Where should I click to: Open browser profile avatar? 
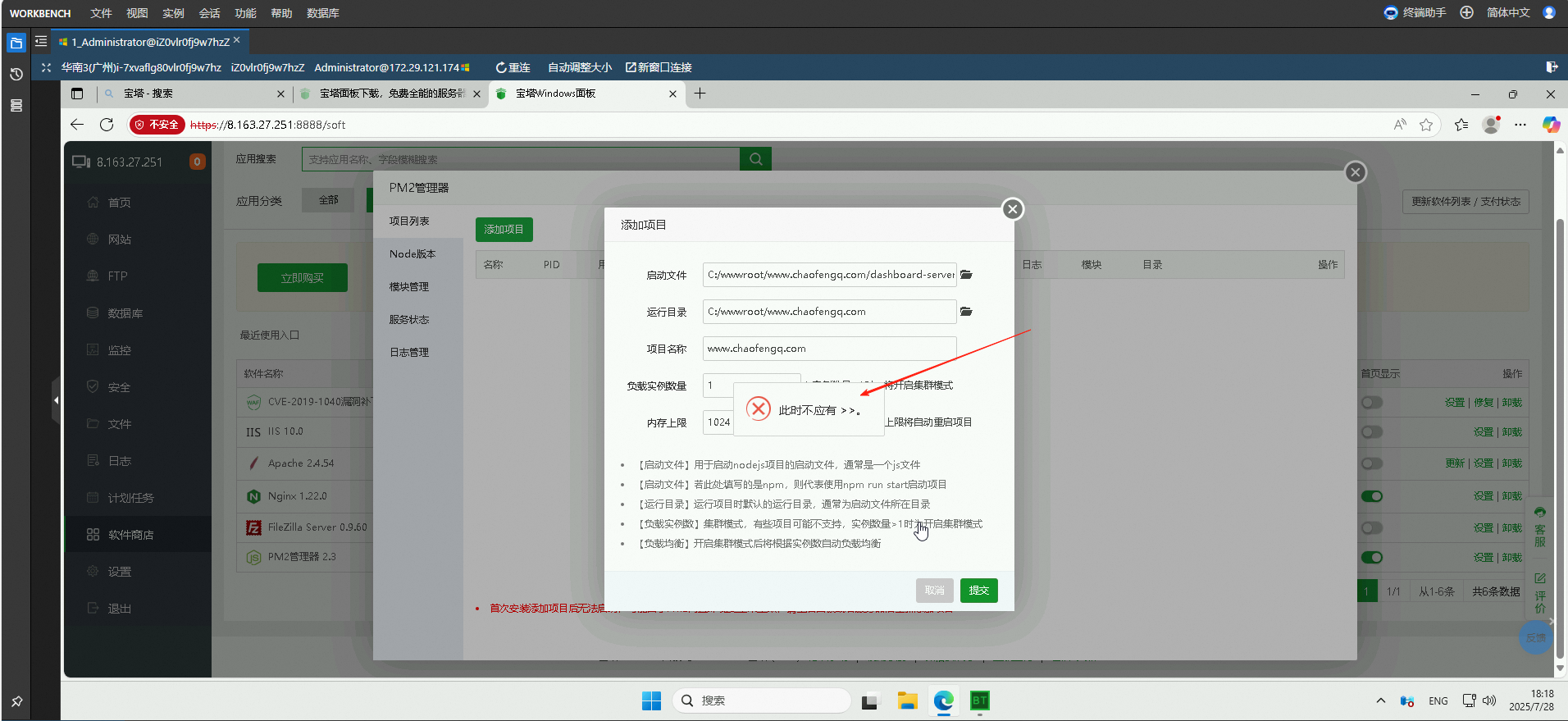click(1491, 125)
